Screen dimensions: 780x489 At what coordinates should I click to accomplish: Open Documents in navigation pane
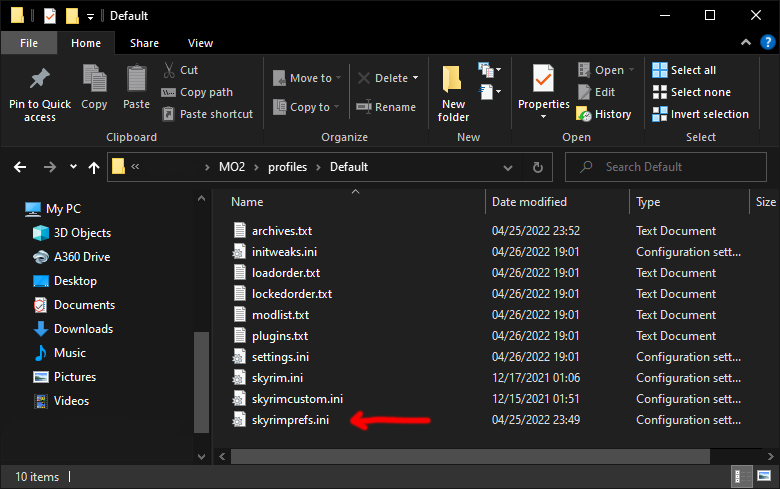[x=74, y=304]
